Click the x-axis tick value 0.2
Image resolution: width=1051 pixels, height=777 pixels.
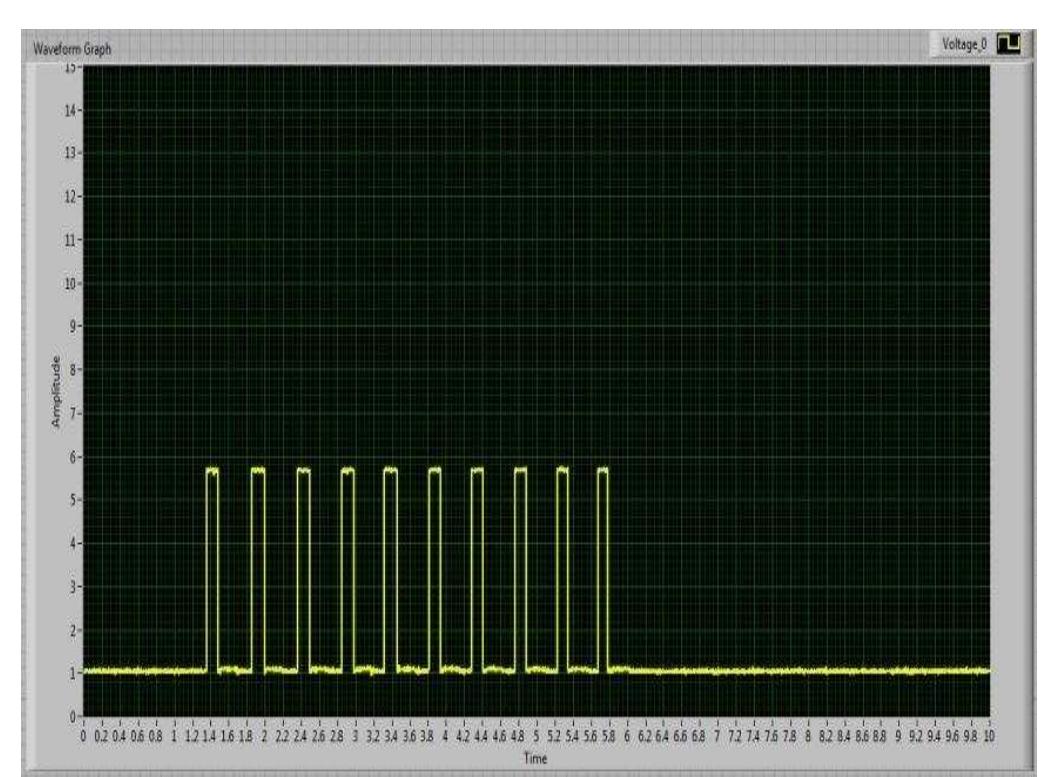coord(101,736)
